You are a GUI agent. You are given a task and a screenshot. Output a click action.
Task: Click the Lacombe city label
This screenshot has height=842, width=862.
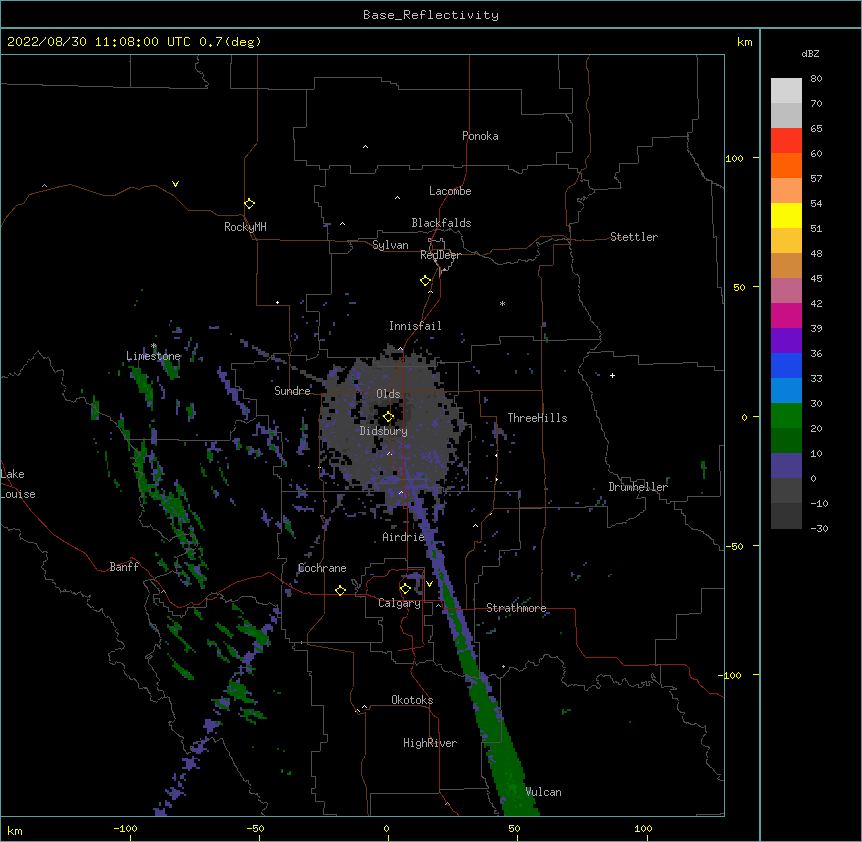[450, 191]
